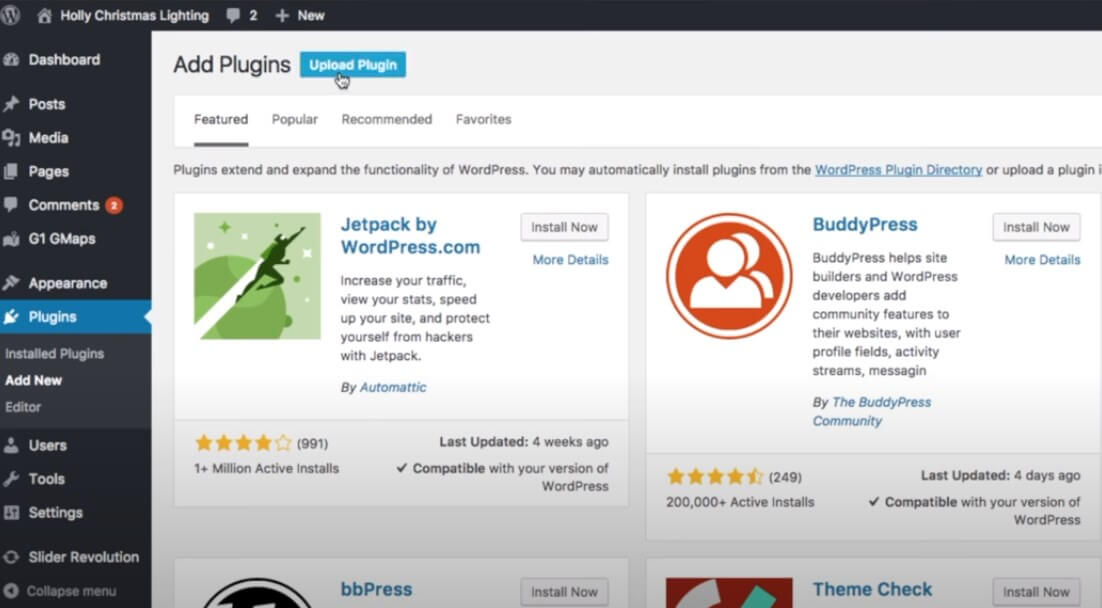Click the '200,000+ Active Installs' text
Viewport: 1102px width, 608px height.
pos(740,503)
